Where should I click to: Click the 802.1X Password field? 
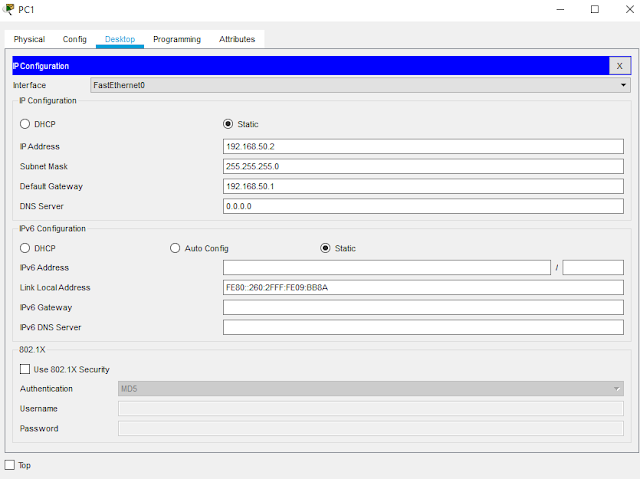pos(371,428)
